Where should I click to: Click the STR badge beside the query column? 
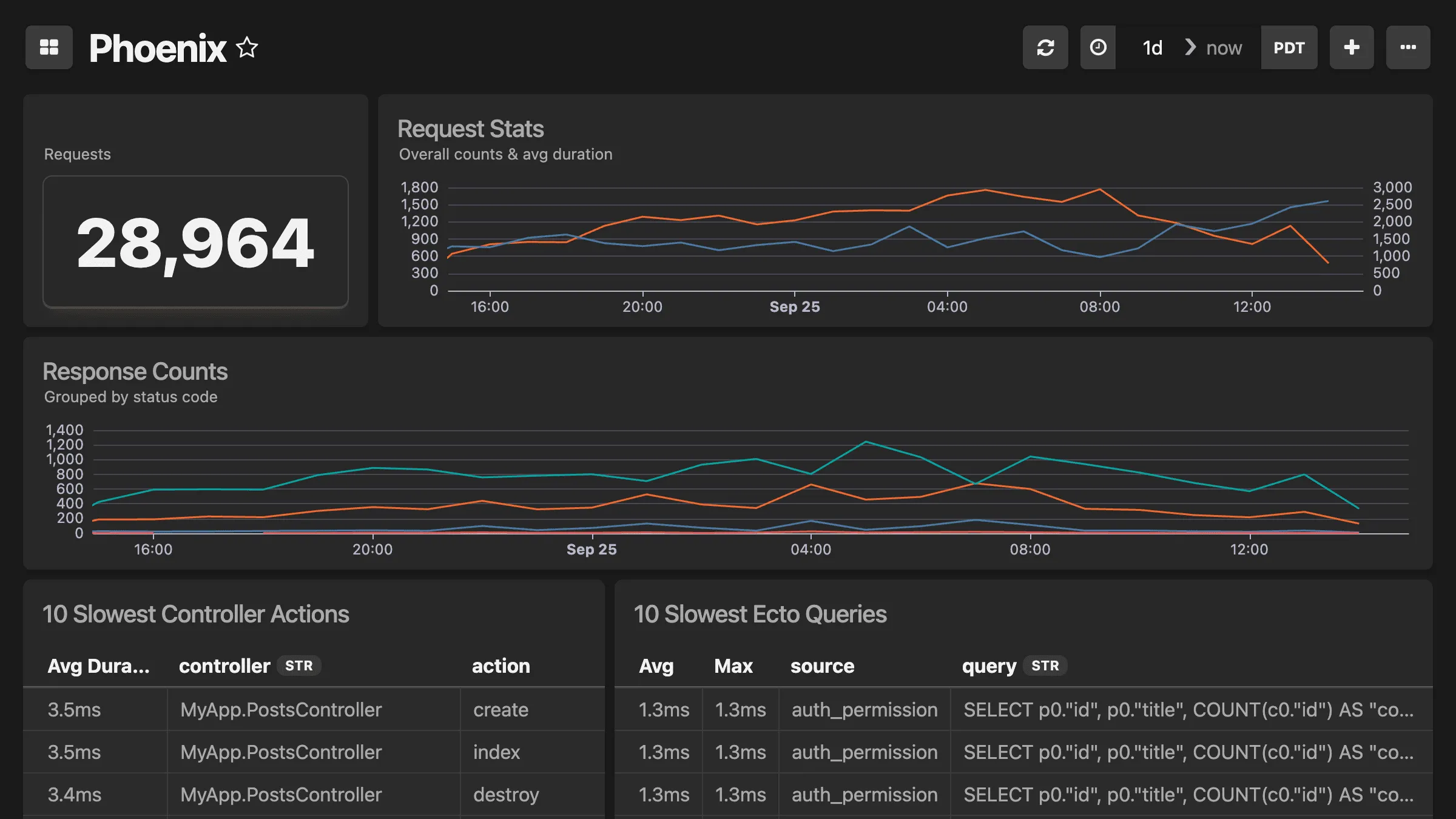coord(1045,666)
